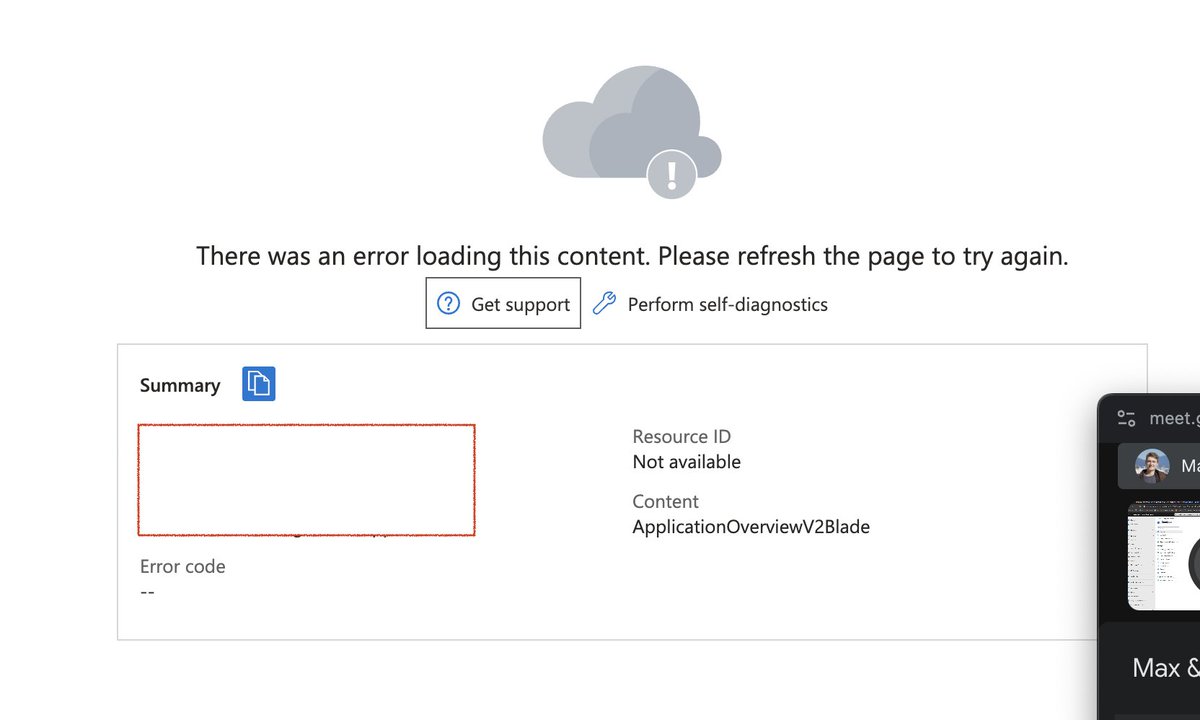Image resolution: width=1200 pixels, height=720 pixels.
Task: Click the 'Max &' meeting title in Meet window
Action: (1166, 668)
